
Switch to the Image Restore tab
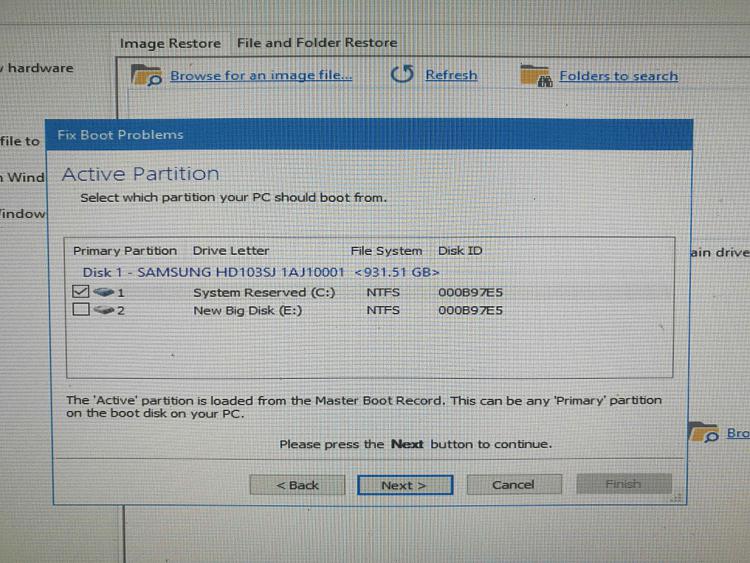[170, 44]
